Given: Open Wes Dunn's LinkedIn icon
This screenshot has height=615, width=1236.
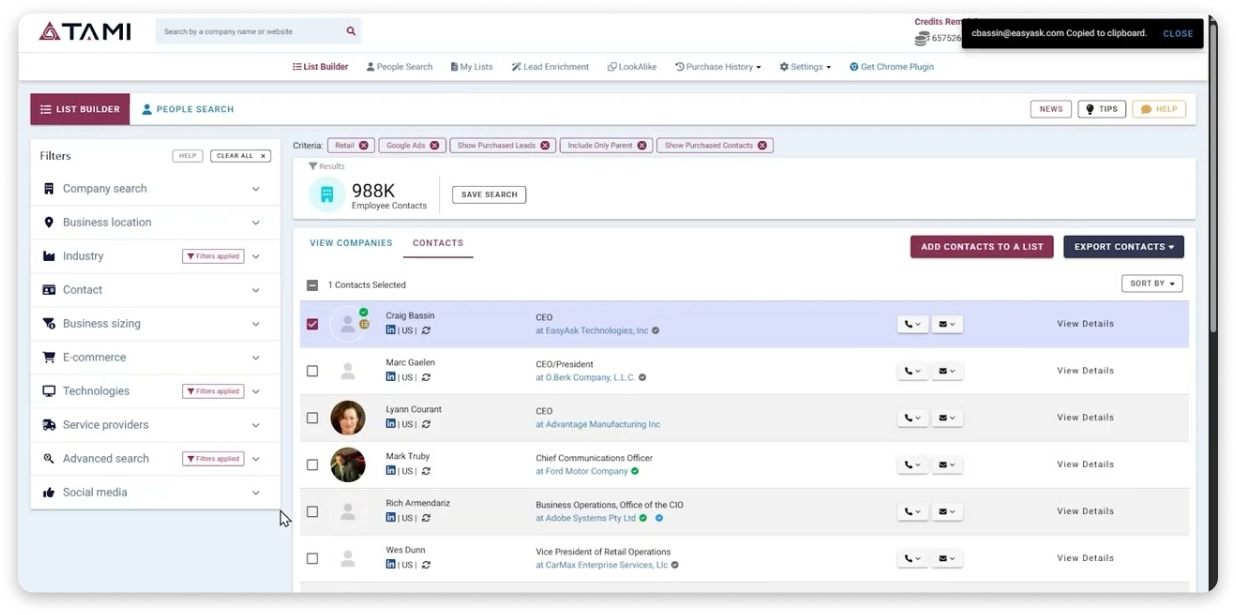Looking at the screenshot, I should (391, 564).
